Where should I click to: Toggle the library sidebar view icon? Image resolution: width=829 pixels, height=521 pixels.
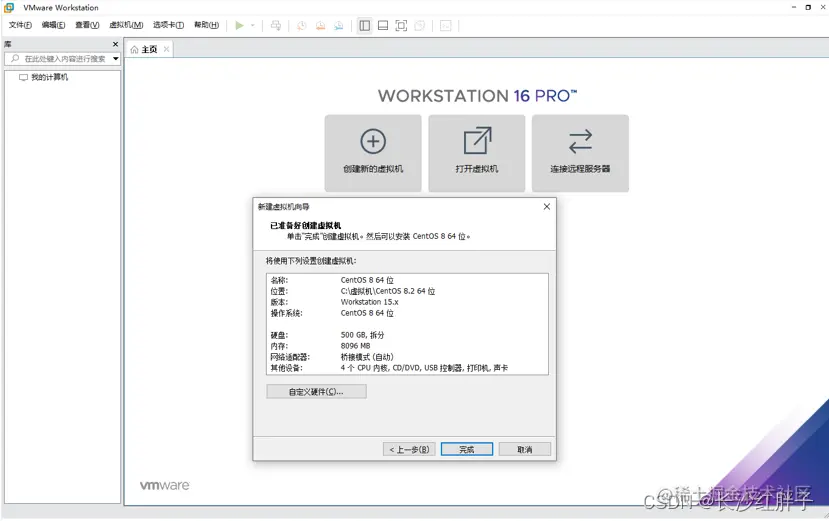coord(365,25)
